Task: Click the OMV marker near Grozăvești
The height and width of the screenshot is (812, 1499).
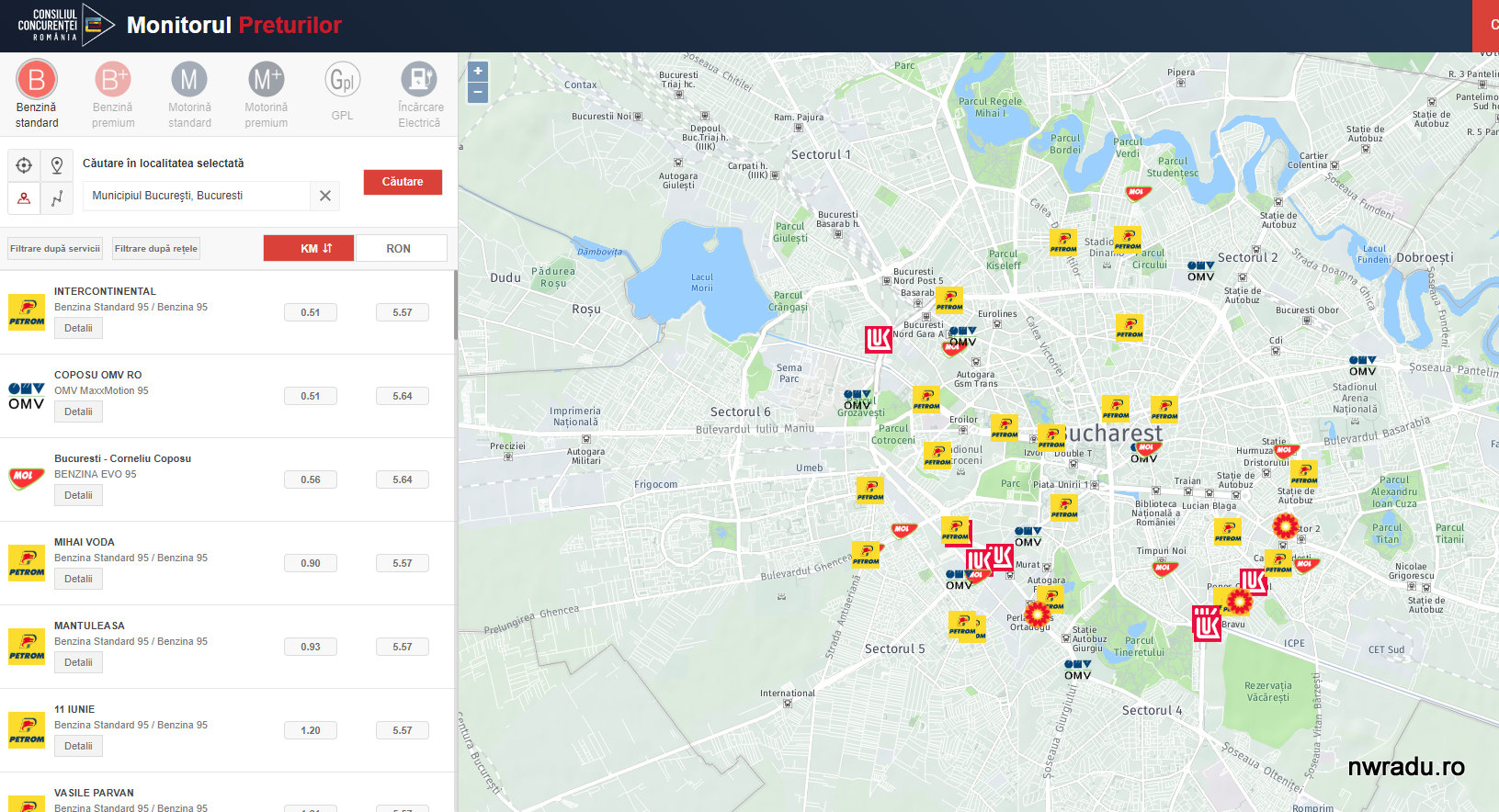Action: [857, 400]
